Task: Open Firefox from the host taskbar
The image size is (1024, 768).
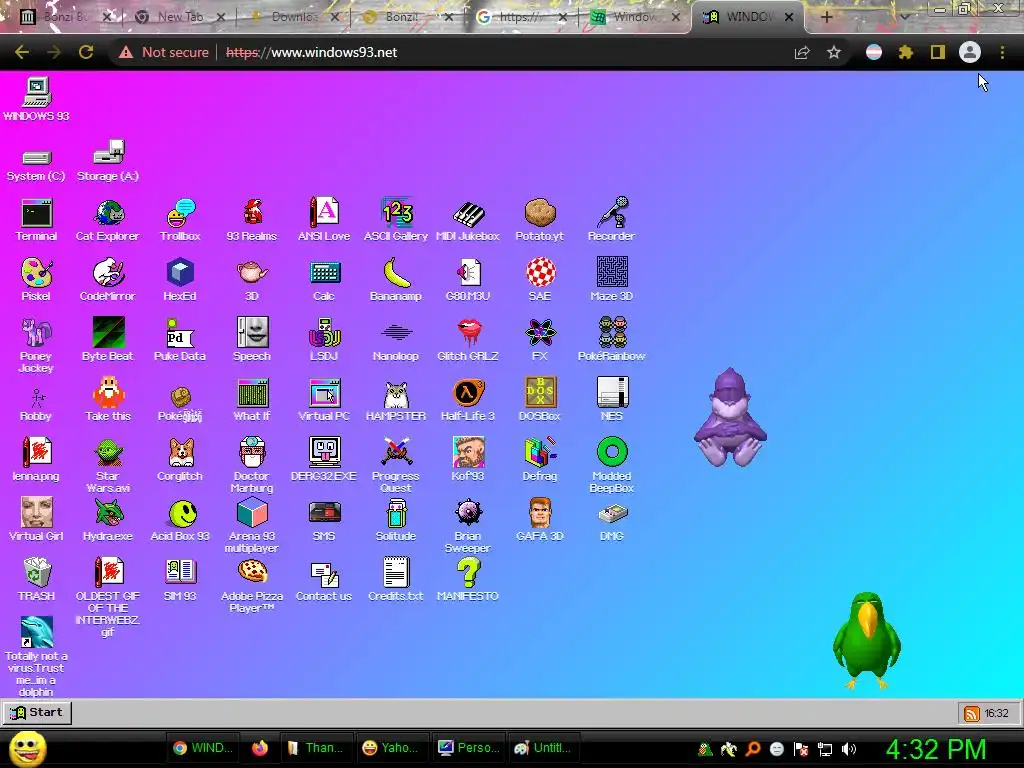Action: (x=260, y=748)
